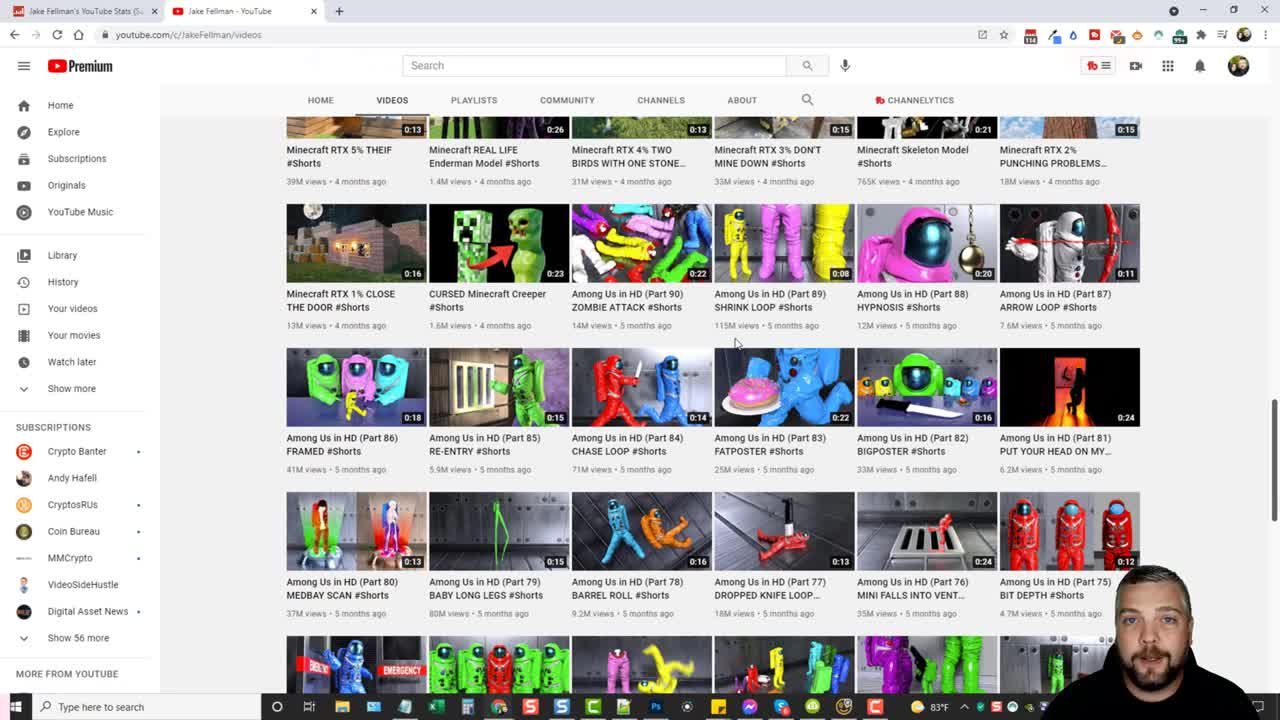Open title Among Us in HD (Part 83) FATPOSTER
The image size is (1280, 720).
click(770, 445)
